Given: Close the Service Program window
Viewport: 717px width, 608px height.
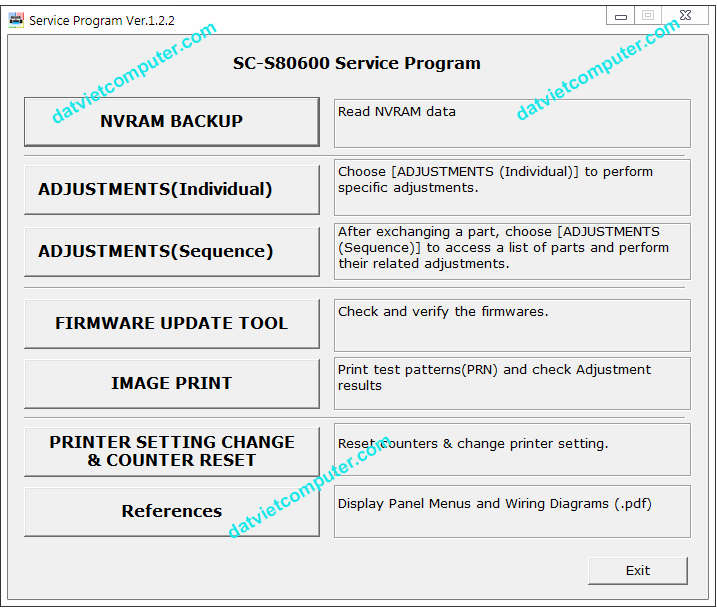Looking at the screenshot, I should (x=685, y=16).
